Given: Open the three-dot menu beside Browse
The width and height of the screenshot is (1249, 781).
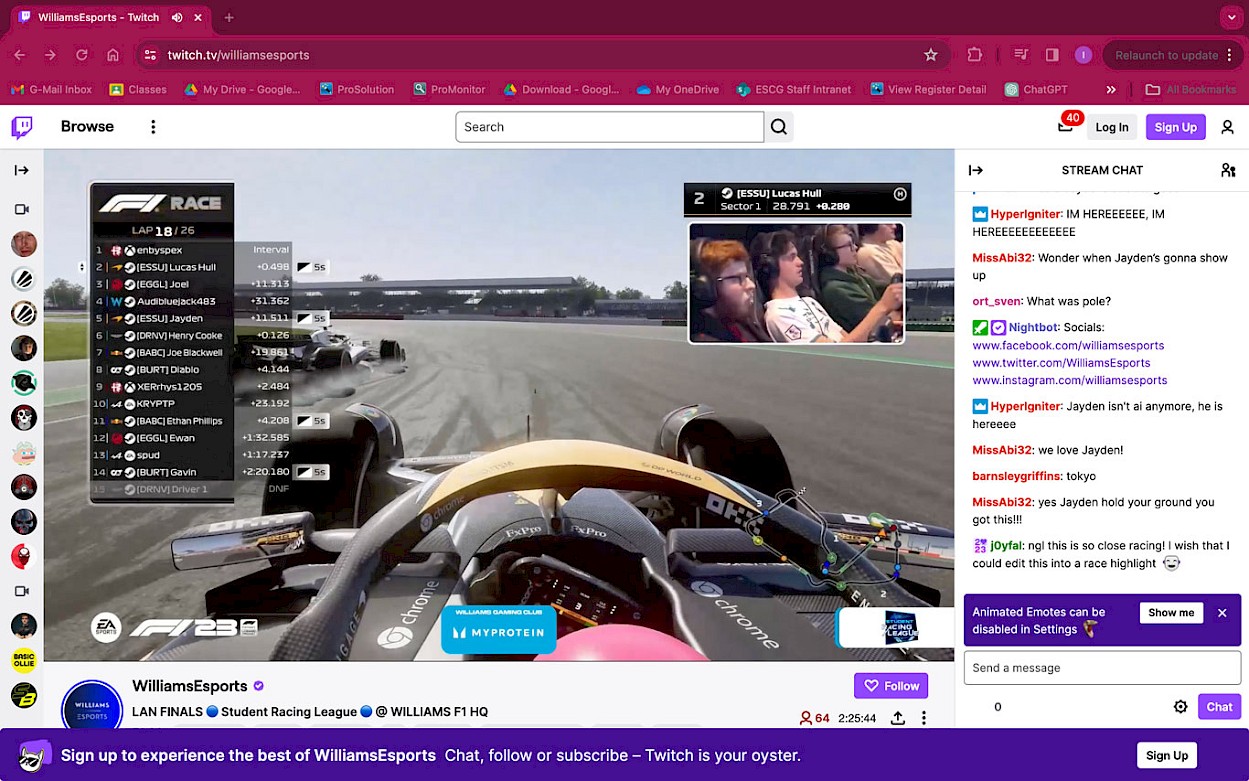Looking at the screenshot, I should [153, 127].
